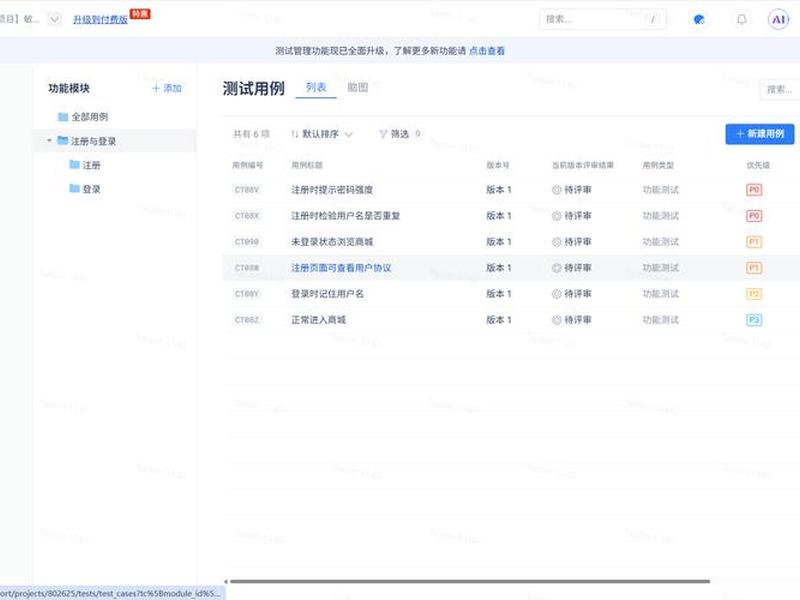800x600 pixels.
Task: Click P1 priority badge for 注册页面可查看用户协议
Action: (x=754, y=268)
